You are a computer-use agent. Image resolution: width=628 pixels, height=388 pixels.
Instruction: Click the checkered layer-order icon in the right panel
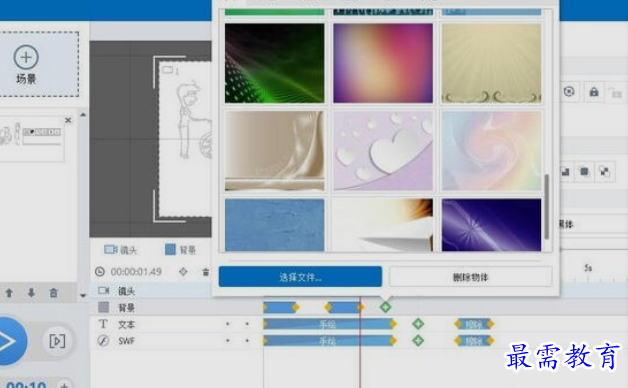[604, 172]
